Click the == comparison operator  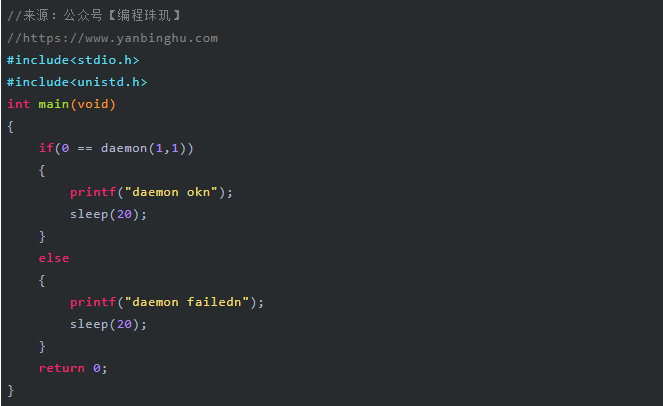[x=85, y=148]
